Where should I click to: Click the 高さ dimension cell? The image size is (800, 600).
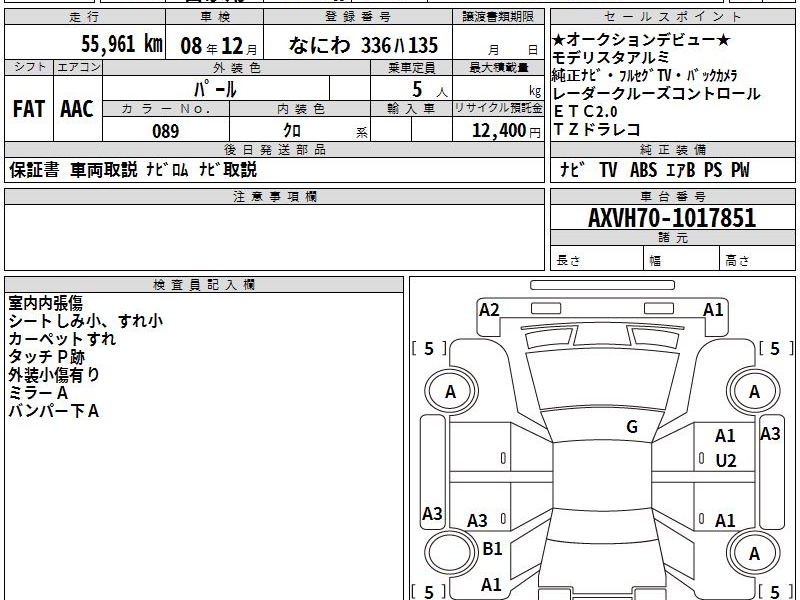coord(757,260)
